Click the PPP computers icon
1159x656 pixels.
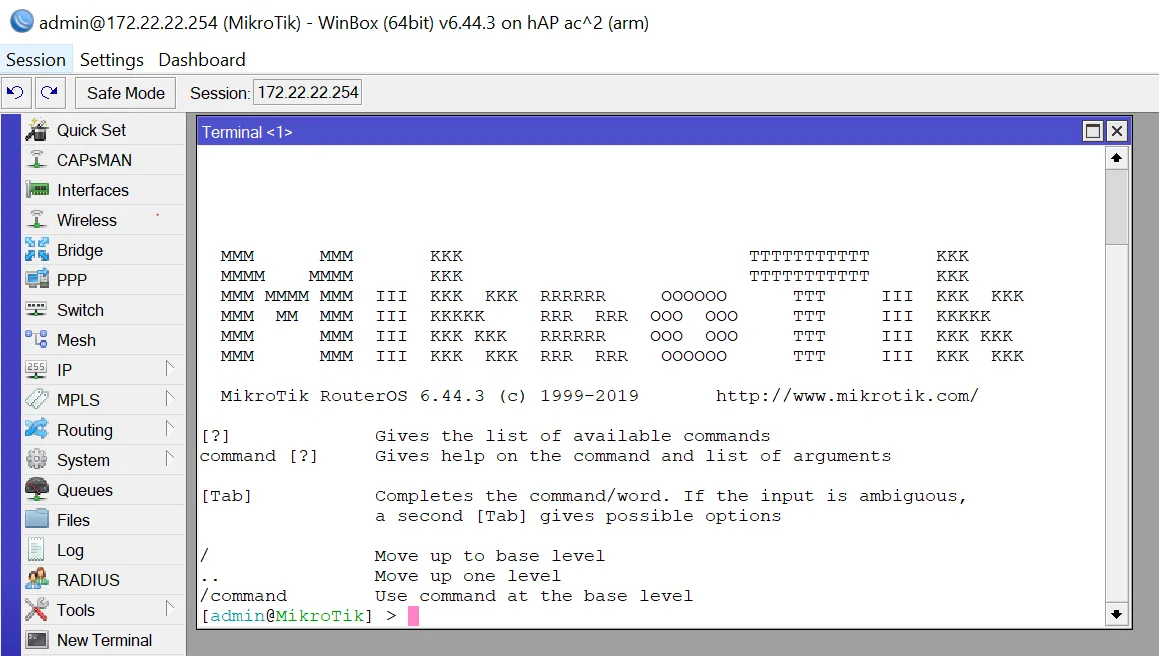[37, 280]
